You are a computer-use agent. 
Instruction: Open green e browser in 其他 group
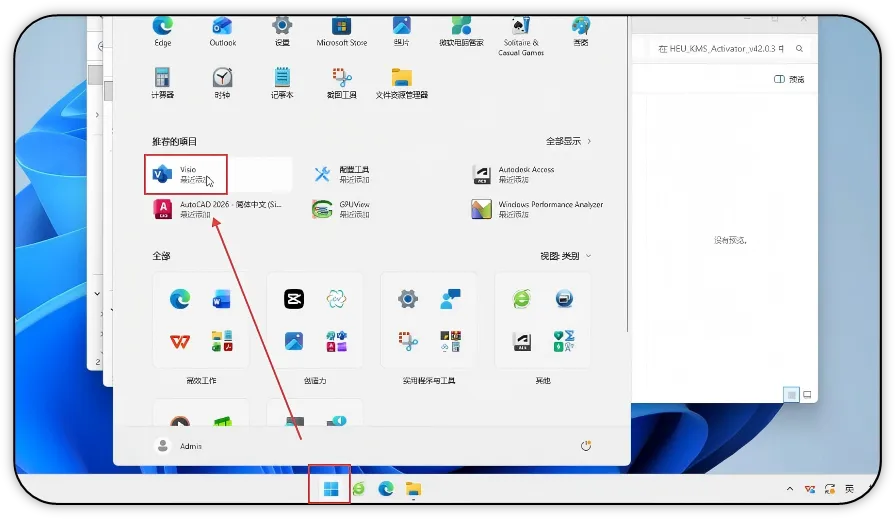pyautogui.click(x=522, y=299)
